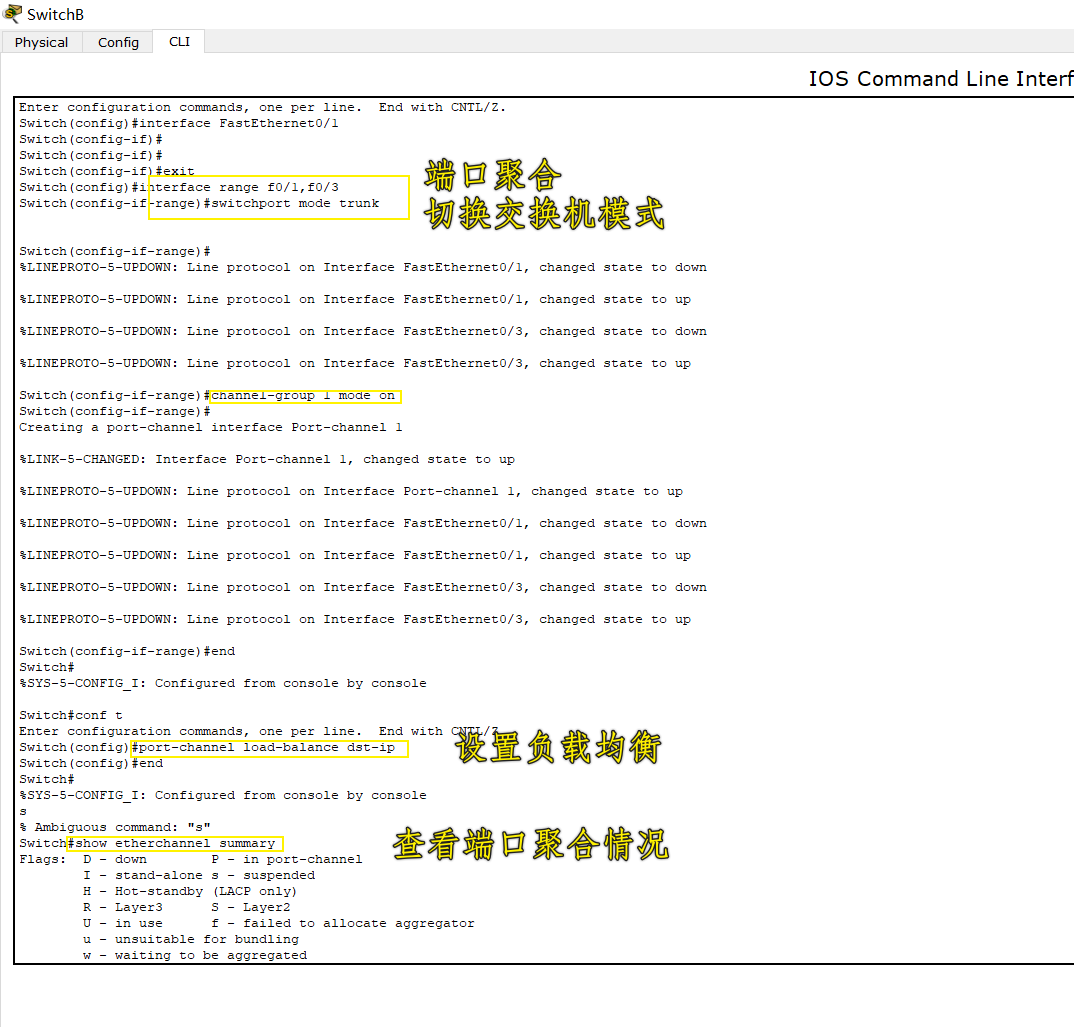Open the Physical tab
1074x1027 pixels.
pyautogui.click(x=41, y=41)
